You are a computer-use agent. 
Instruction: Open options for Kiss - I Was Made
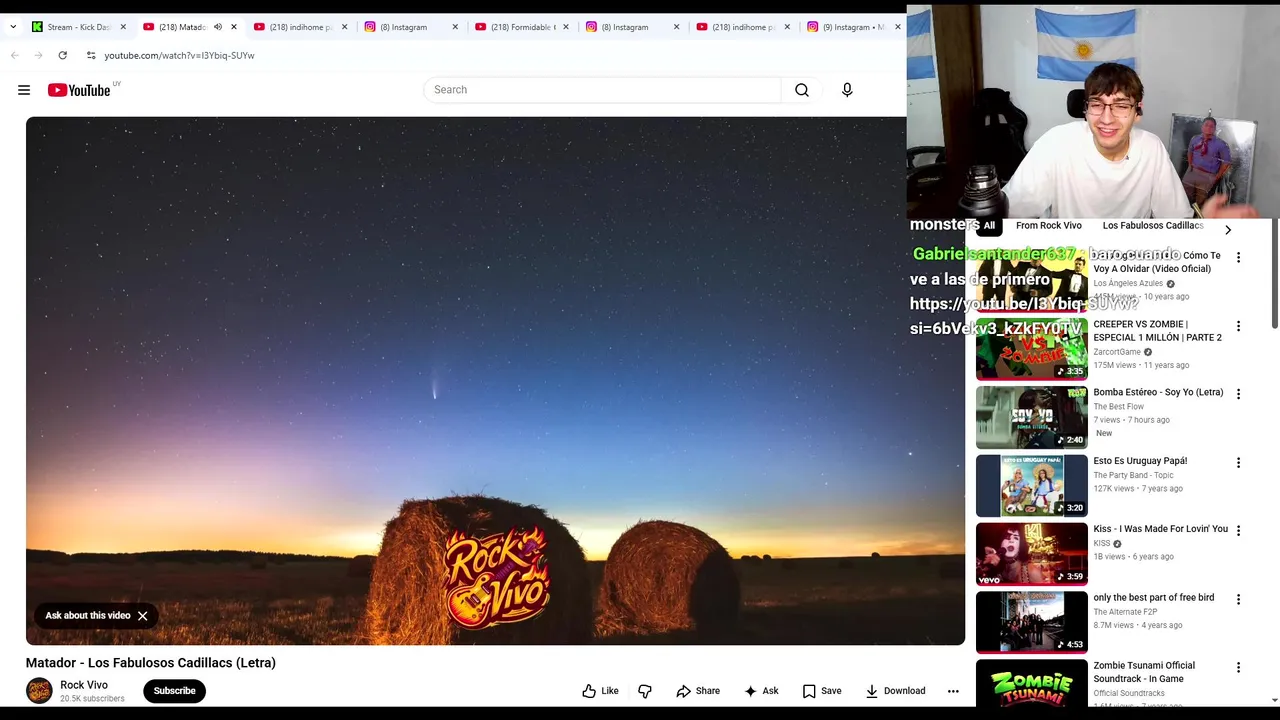tap(1238, 531)
